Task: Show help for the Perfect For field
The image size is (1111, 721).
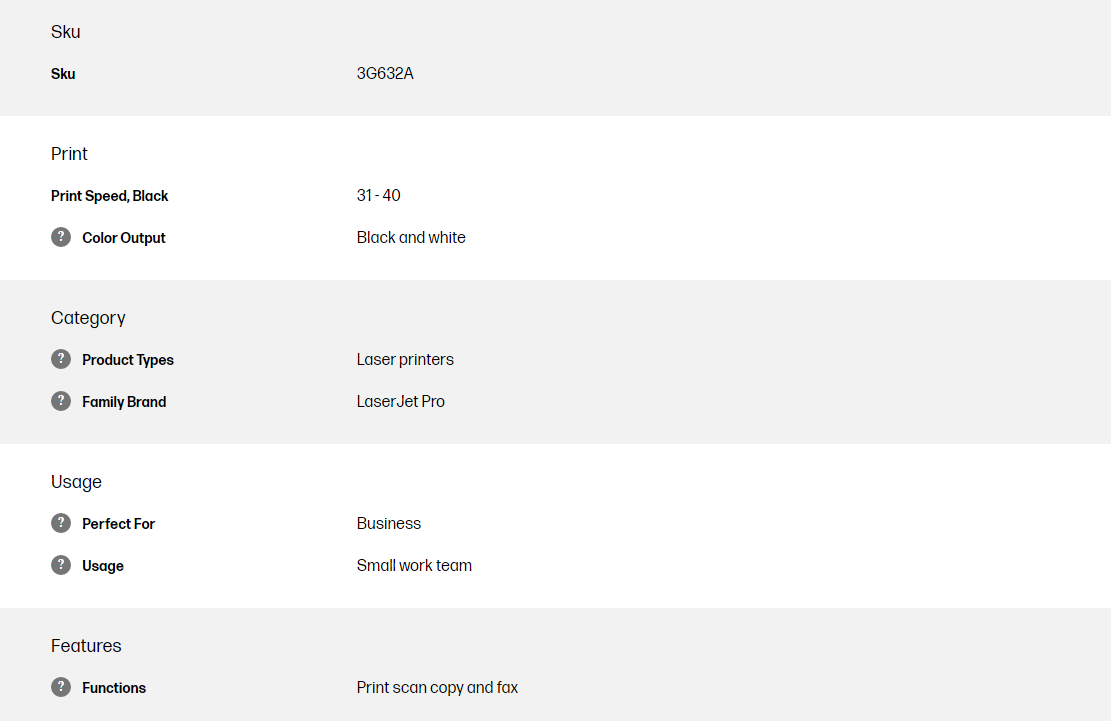Action: point(61,523)
